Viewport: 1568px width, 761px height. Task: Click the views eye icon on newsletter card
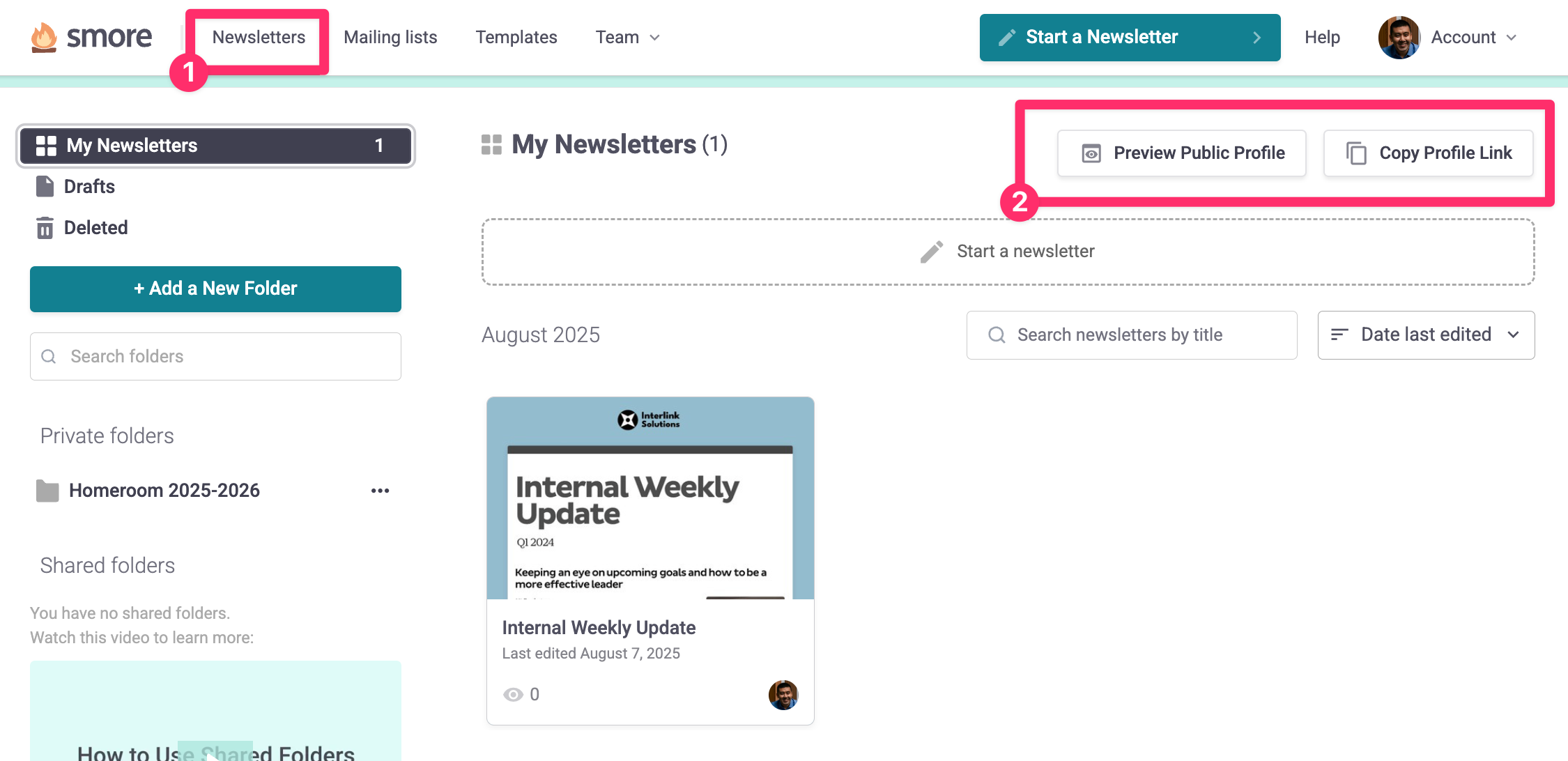[x=514, y=694]
